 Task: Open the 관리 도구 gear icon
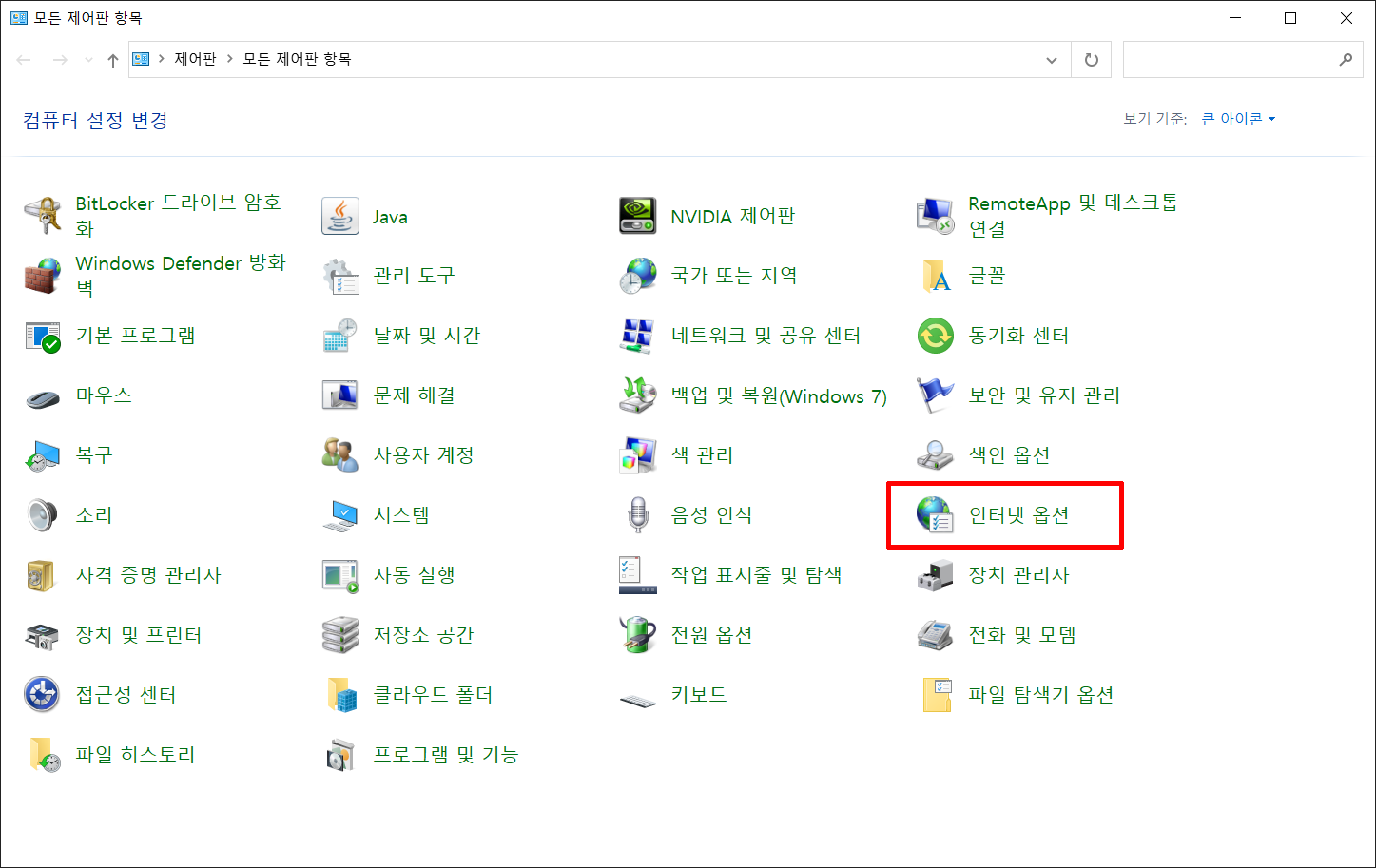click(340, 276)
